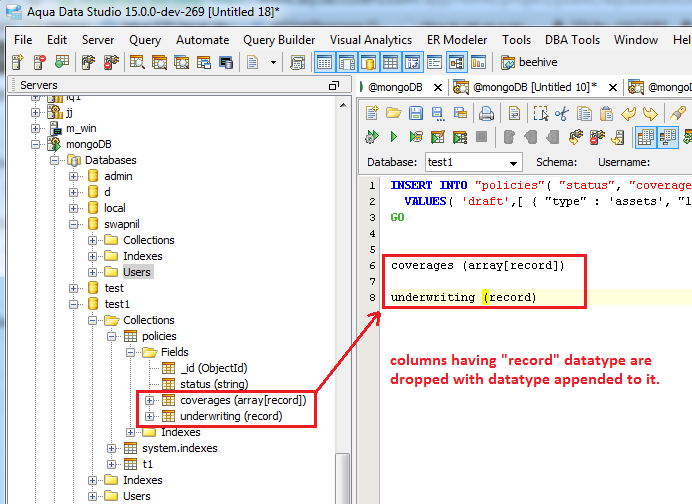Click the Execute green play icon

pos(394,137)
